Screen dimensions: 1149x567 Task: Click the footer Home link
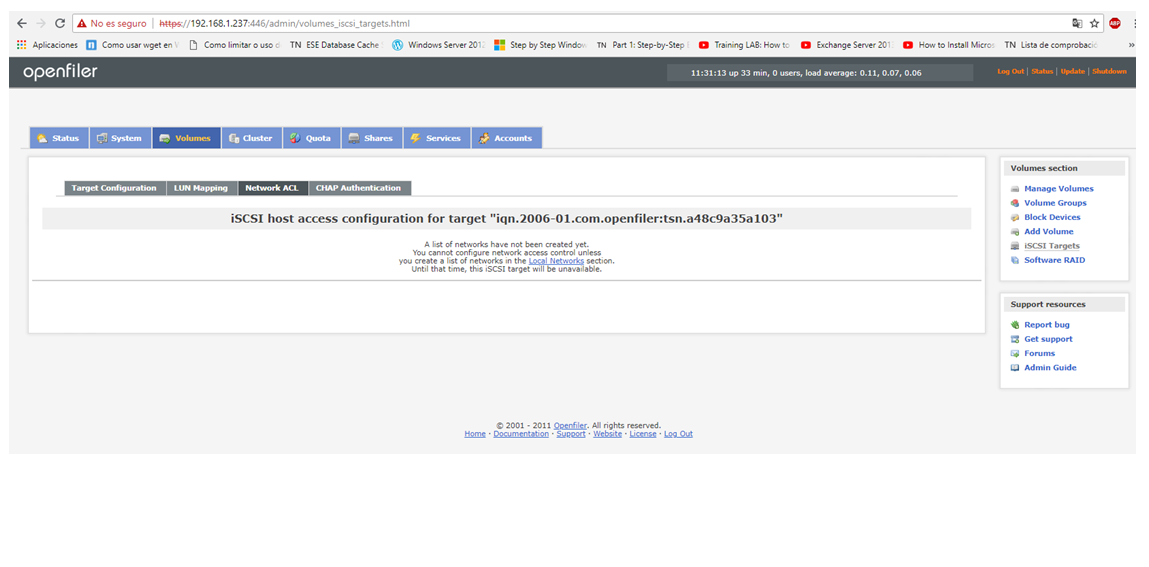click(x=475, y=434)
